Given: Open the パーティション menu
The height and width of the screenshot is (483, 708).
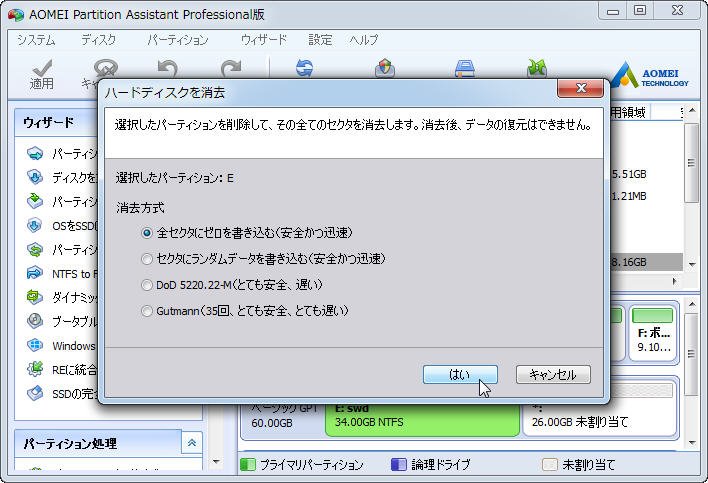Looking at the screenshot, I should click(x=178, y=40).
